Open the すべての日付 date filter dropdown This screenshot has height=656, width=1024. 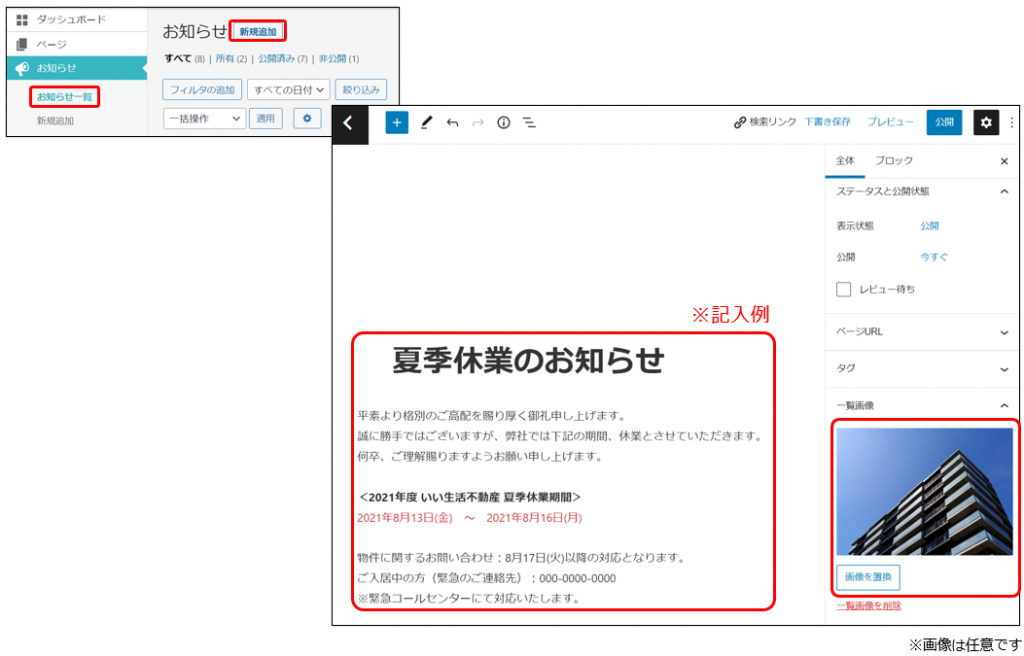pyautogui.click(x=288, y=89)
